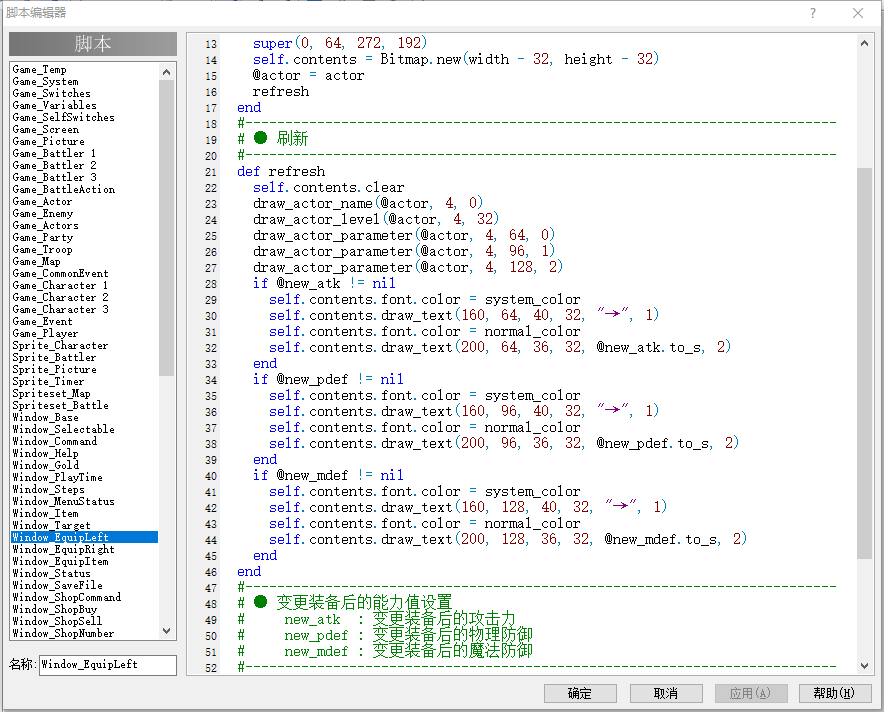Viewport: 884px width, 712px height.
Task: Click the 取消 cancel button
Action: 666,693
